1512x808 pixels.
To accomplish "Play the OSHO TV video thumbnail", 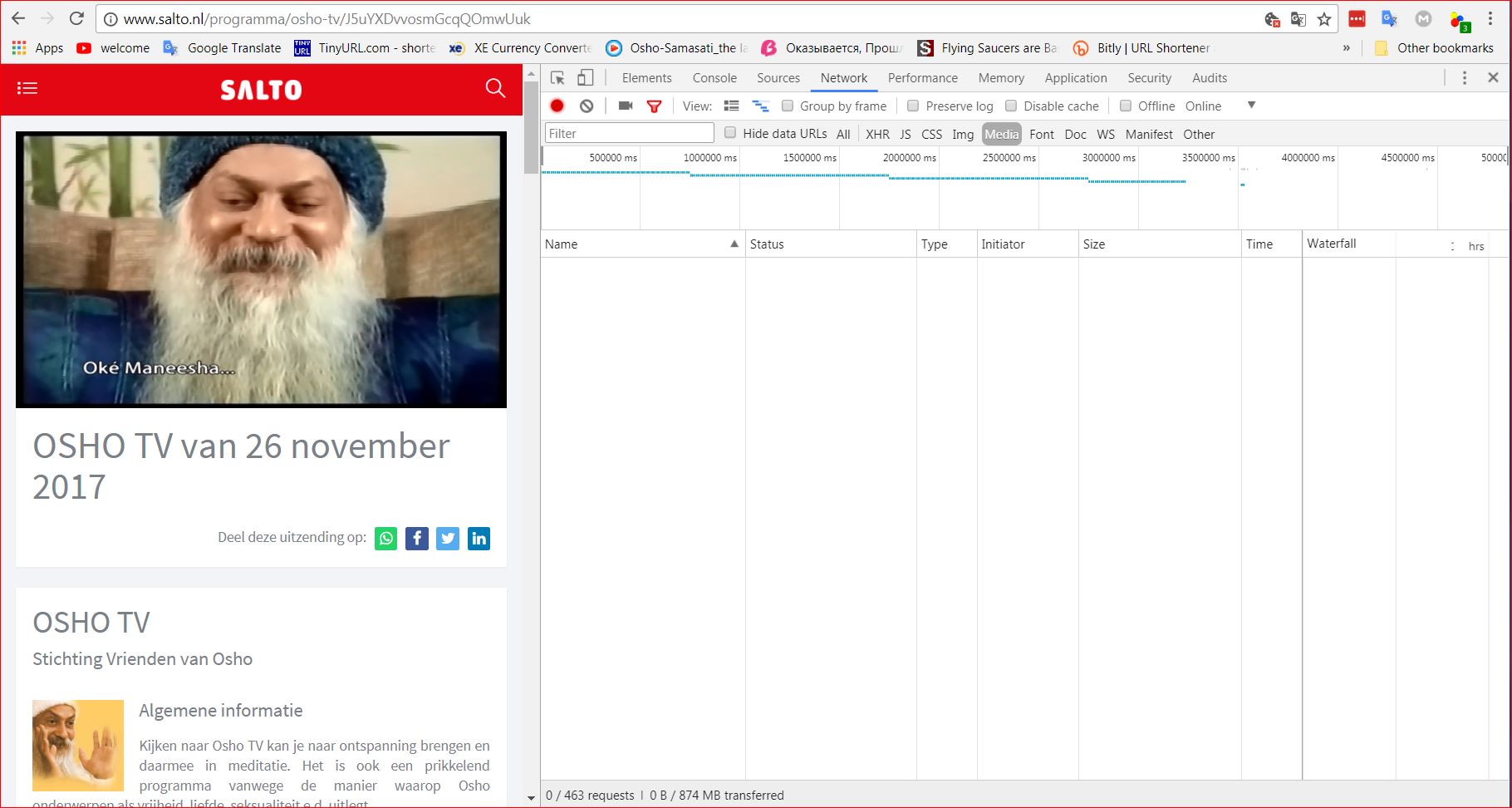I will click(261, 269).
